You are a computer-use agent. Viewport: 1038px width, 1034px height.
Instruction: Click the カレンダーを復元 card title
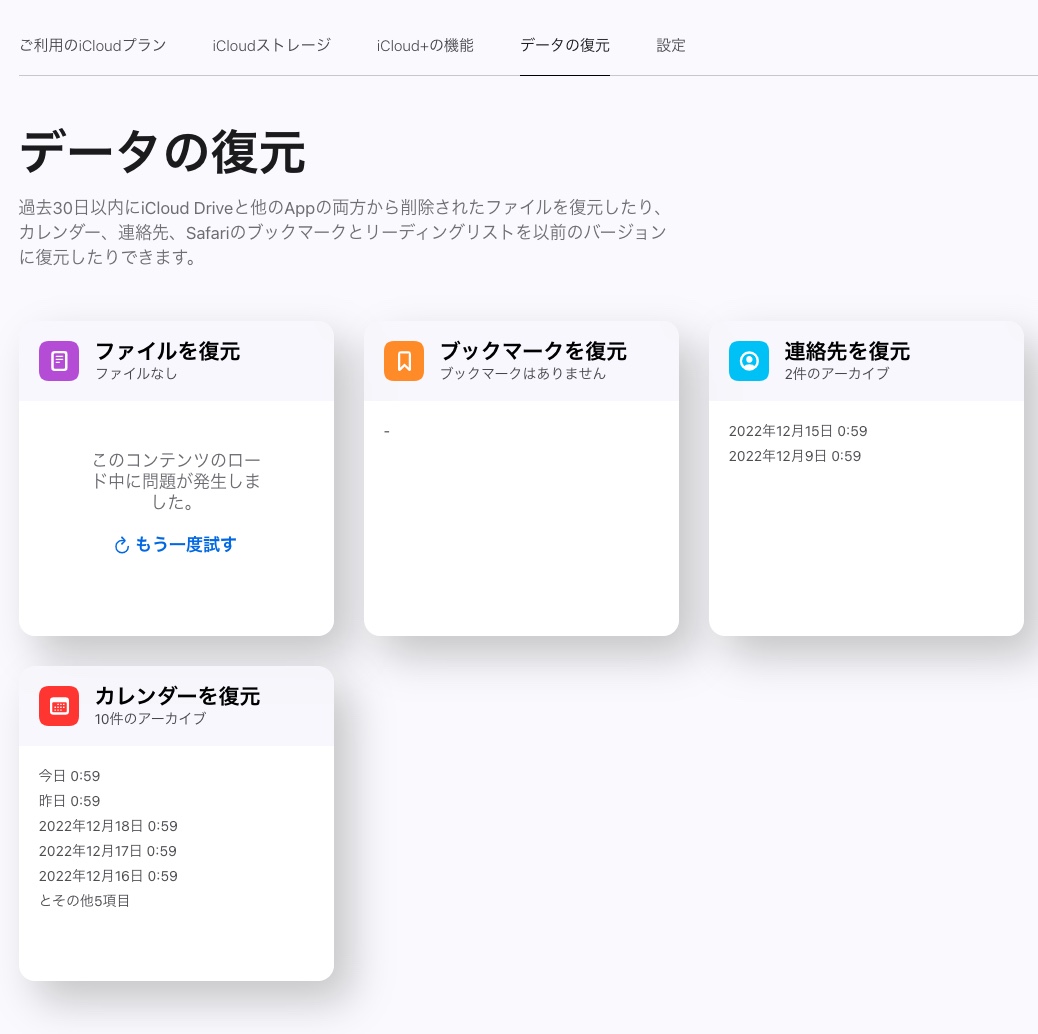177,696
